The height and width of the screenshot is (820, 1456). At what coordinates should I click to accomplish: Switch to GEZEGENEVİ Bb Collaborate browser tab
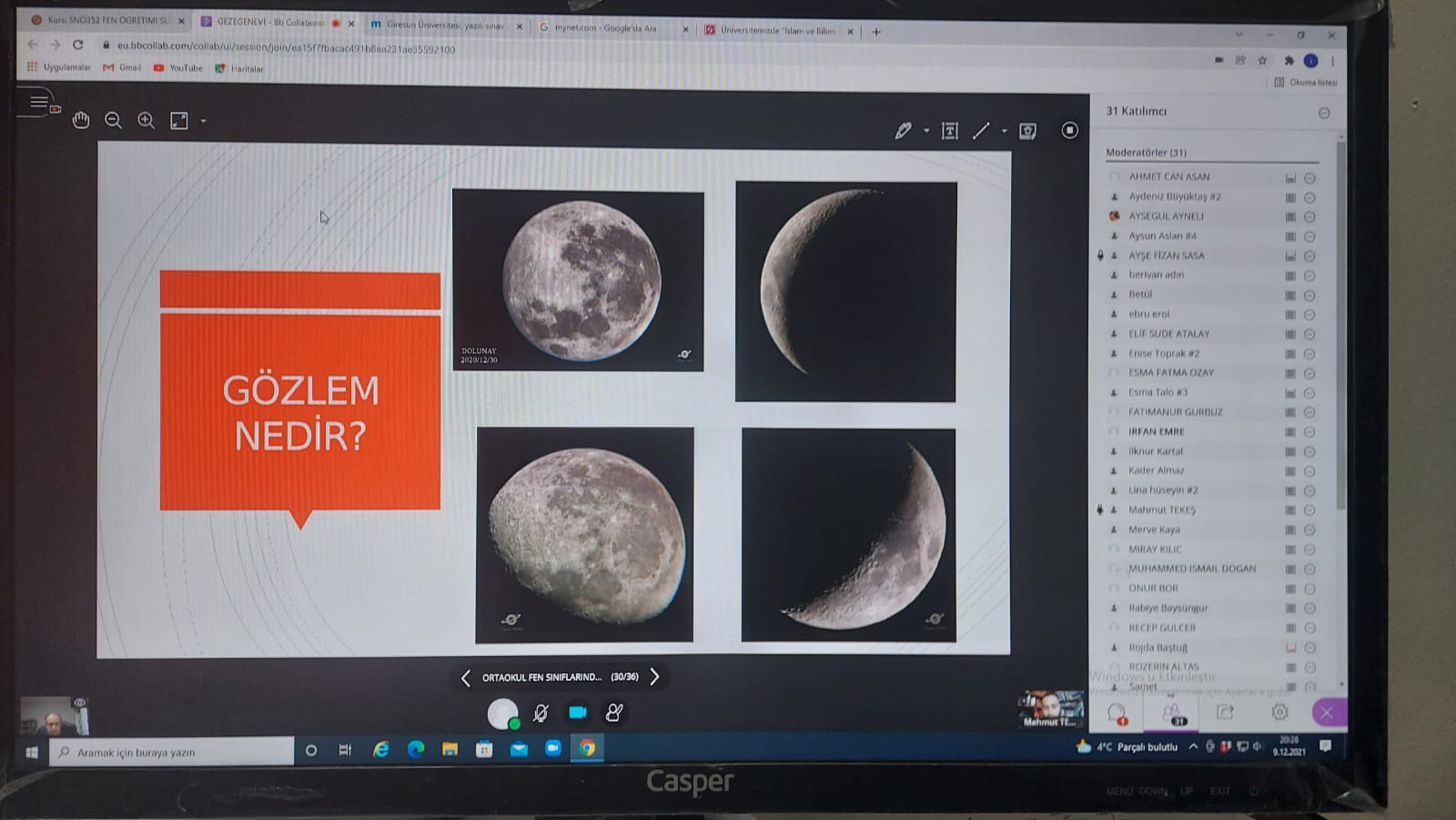(x=271, y=22)
